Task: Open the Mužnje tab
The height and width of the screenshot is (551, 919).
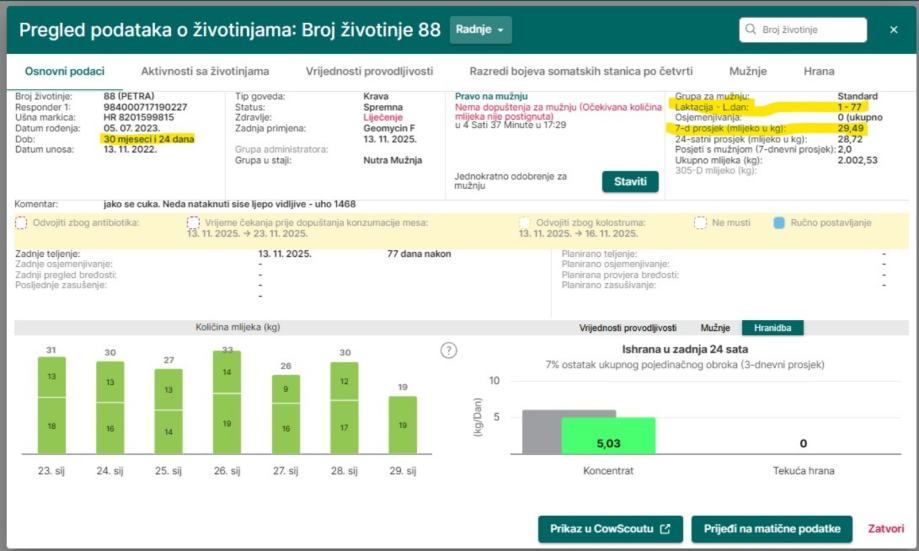Action: 747,71
